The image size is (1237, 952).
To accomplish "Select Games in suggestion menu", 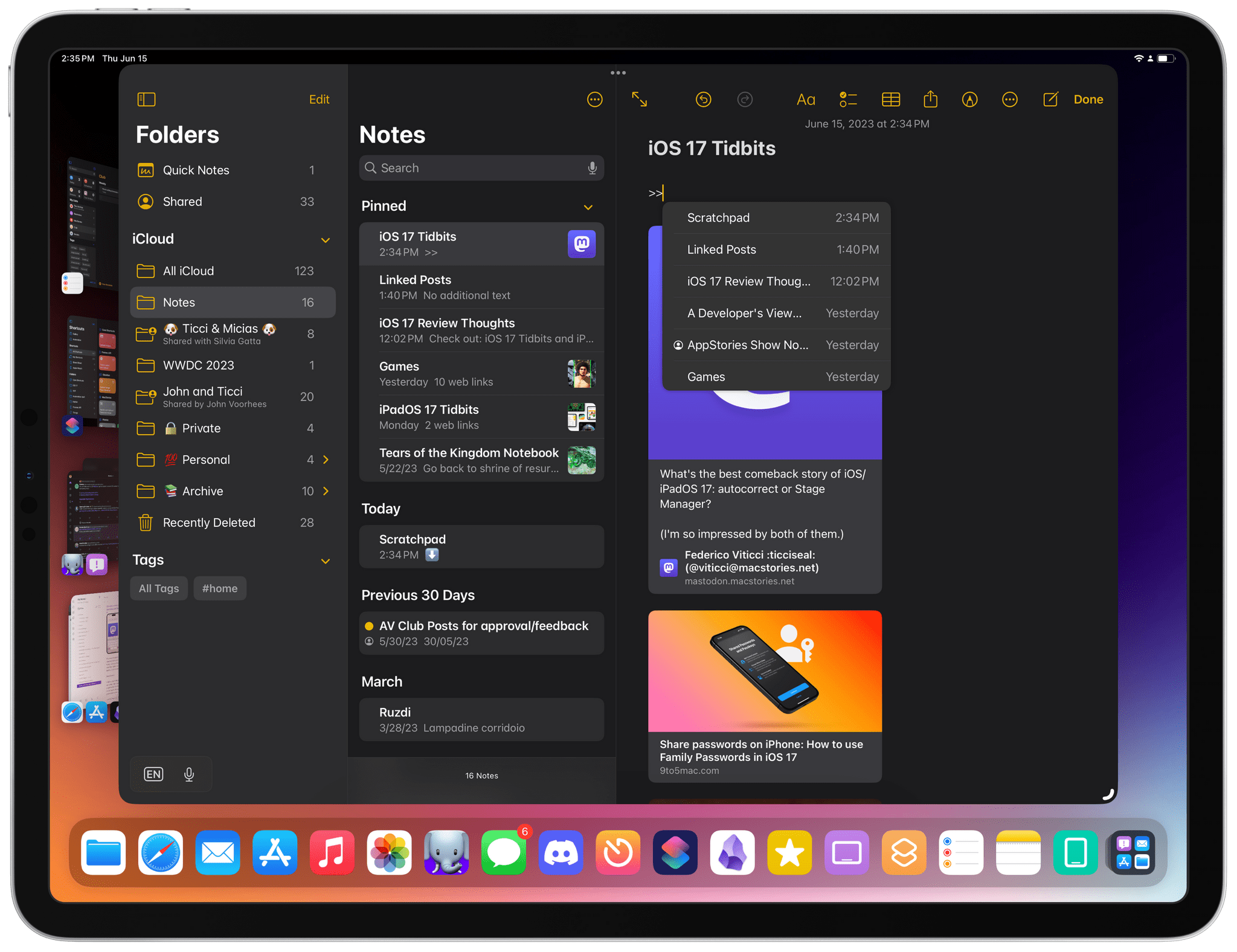I will (x=777, y=377).
